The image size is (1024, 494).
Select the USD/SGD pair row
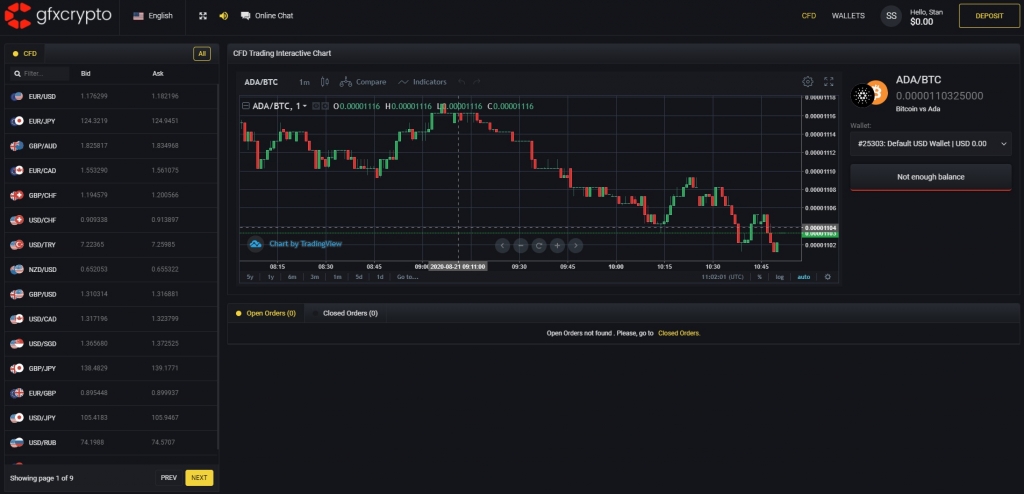coord(111,344)
